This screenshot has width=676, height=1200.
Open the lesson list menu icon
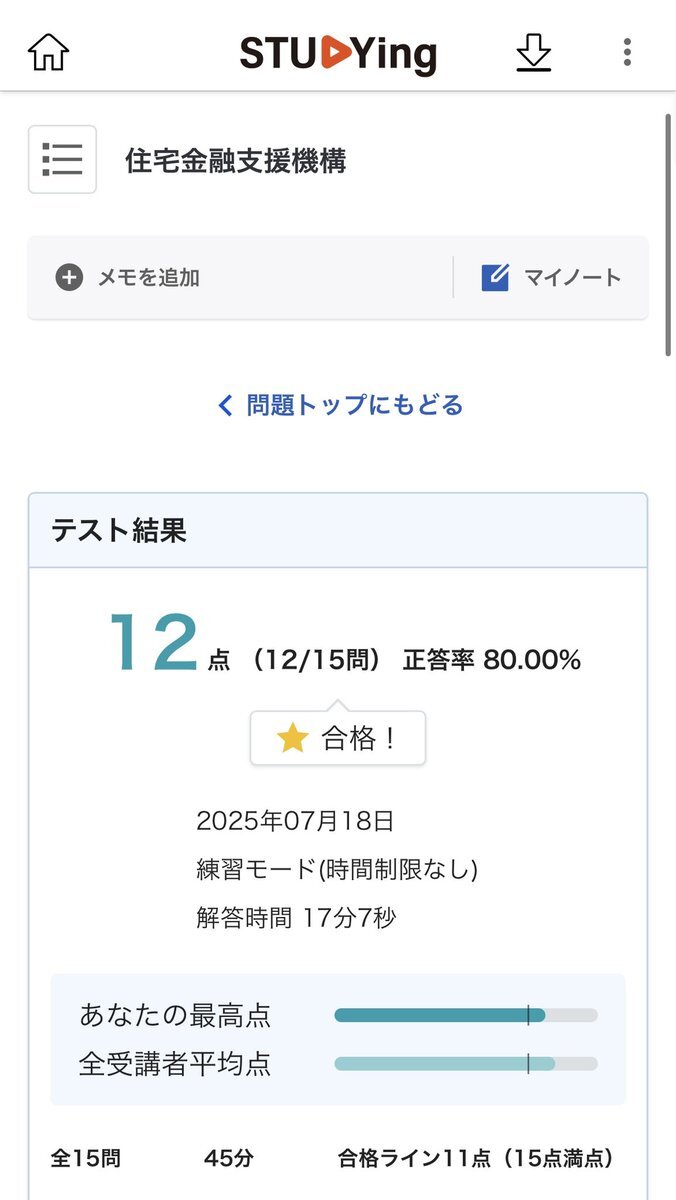(x=62, y=159)
